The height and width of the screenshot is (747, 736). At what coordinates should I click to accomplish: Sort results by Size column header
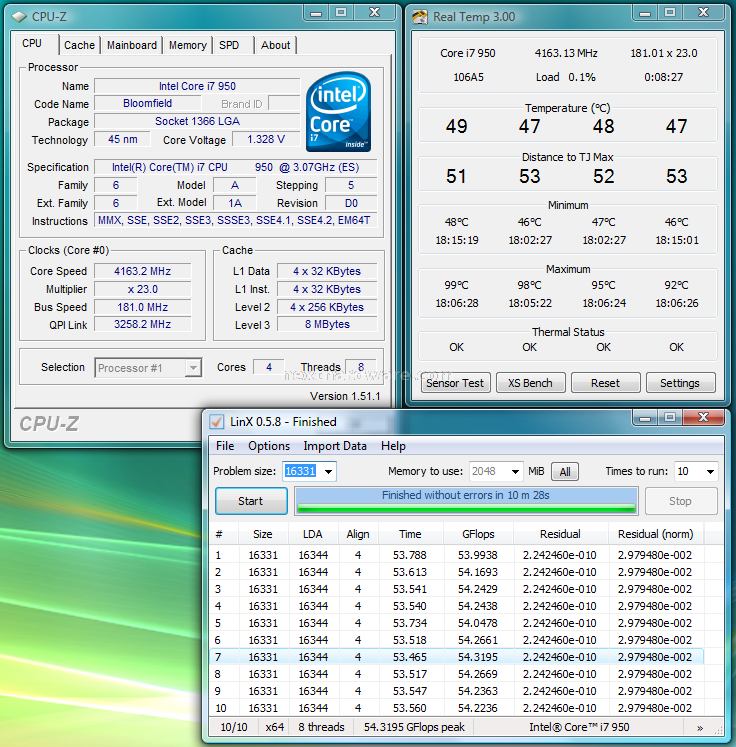pyautogui.click(x=263, y=534)
